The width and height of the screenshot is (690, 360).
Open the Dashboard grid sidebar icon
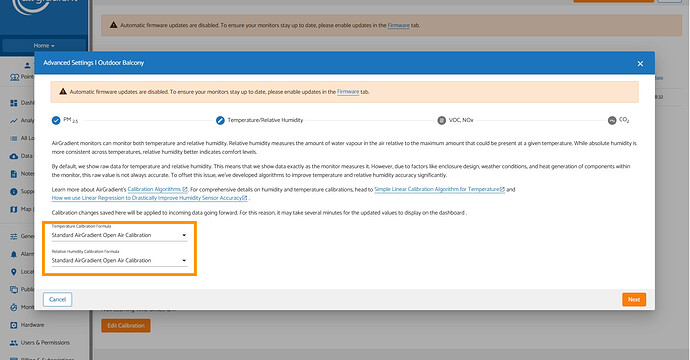click(x=14, y=103)
